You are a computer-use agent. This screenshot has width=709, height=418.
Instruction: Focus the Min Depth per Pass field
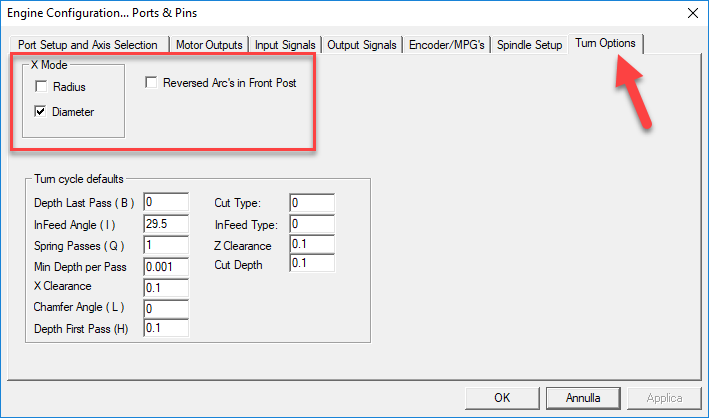click(166, 266)
